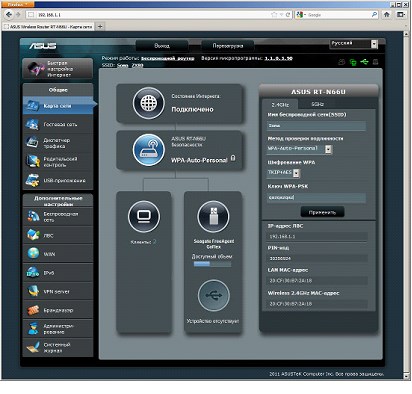The height and width of the screenshot is (394, 412).
Task: Click the lock icon next to WPA-Auto-Personal
Action: (x=233, y=158)
